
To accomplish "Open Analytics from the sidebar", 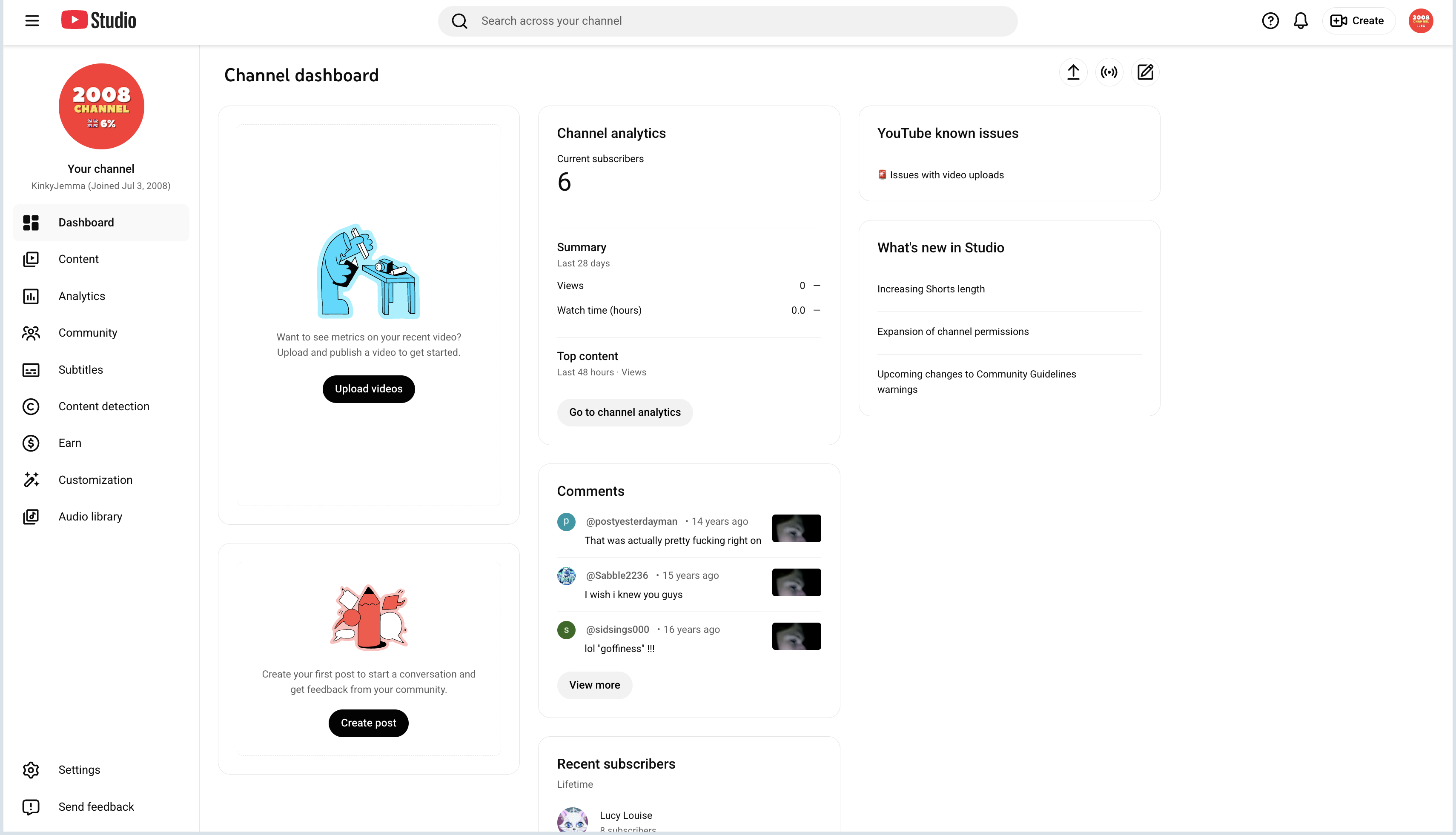I will click(101, 296).
